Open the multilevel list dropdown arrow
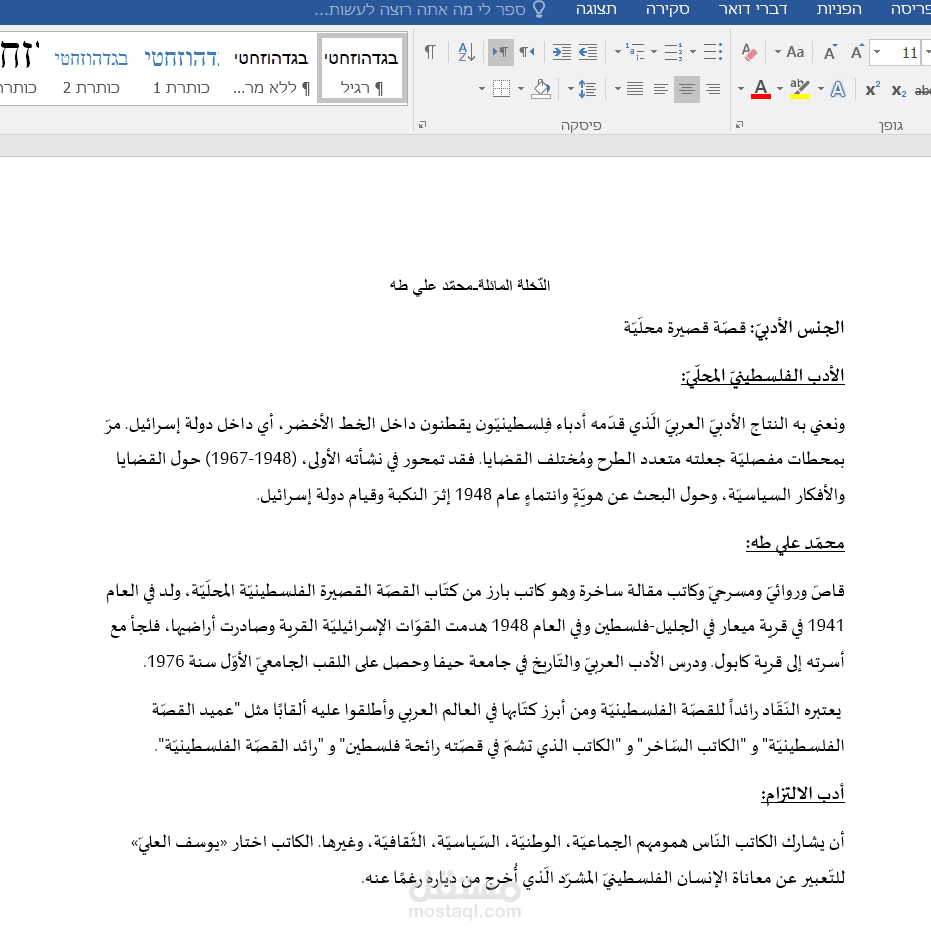 point(617,53)
